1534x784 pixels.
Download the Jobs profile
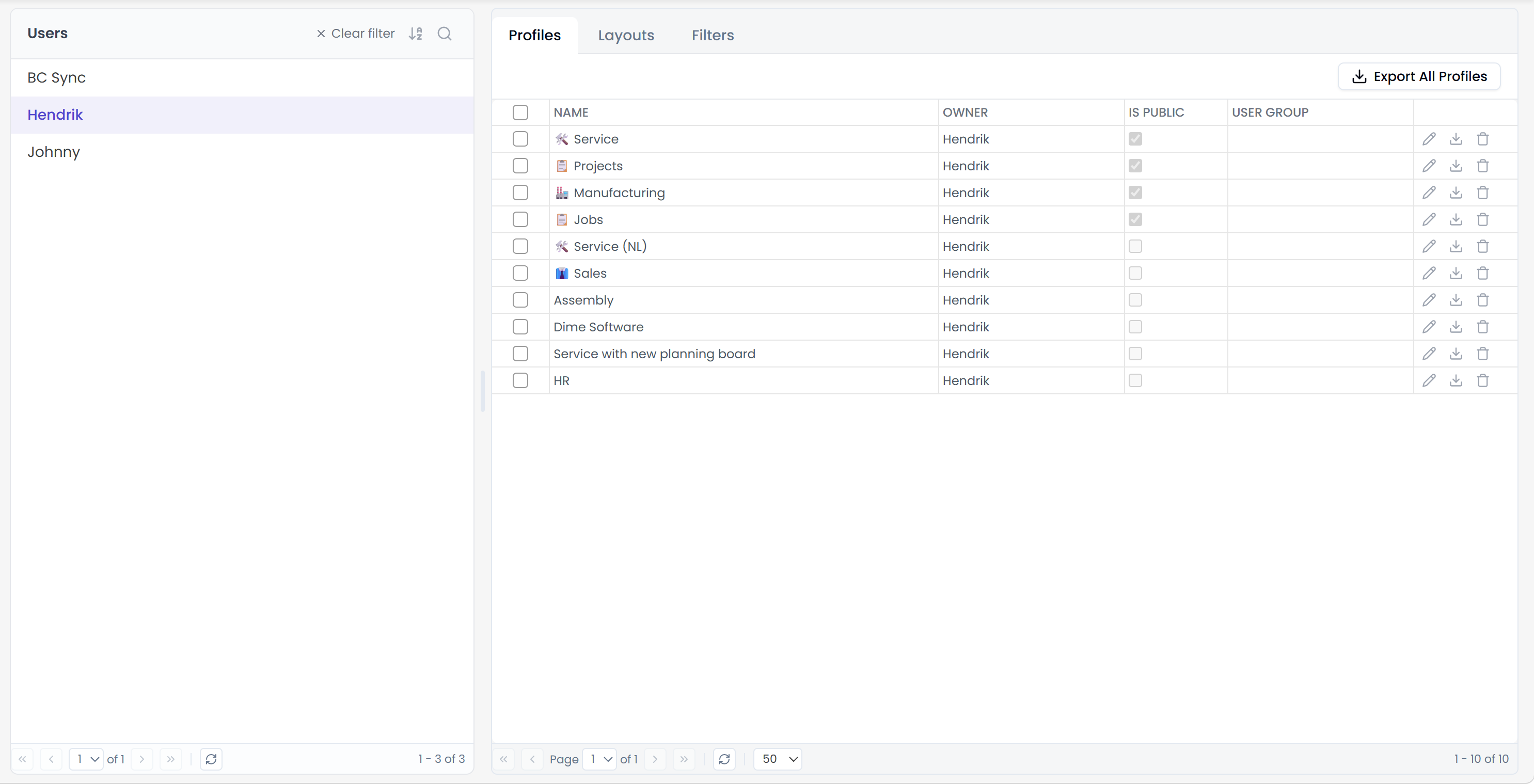pyautogui.click(x=1456, y=219)
